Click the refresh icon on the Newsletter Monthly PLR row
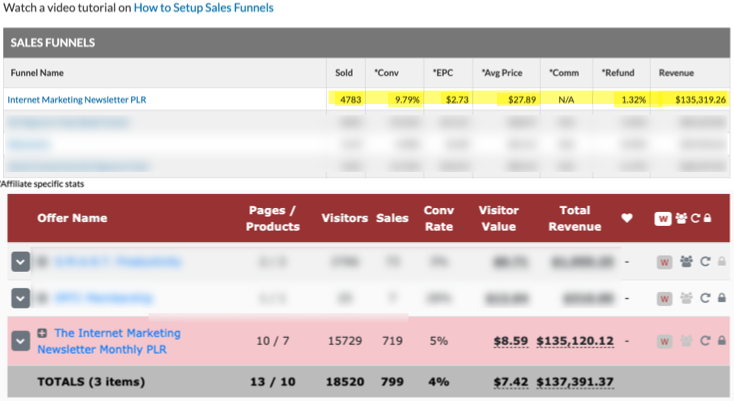 (705, 341)
